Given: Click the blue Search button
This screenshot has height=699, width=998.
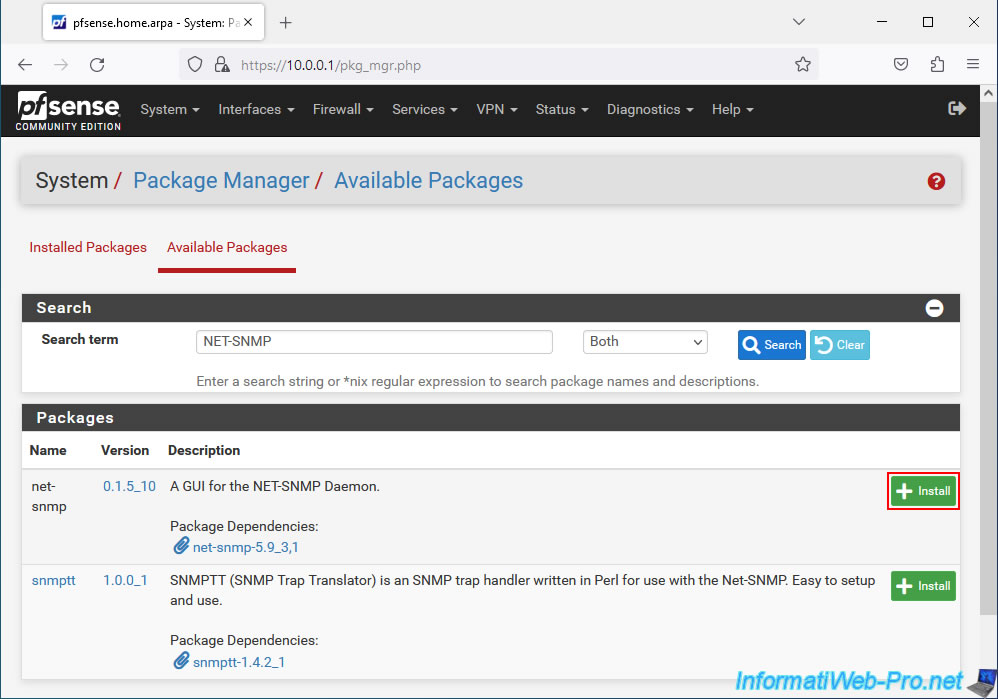Looking at the screenshot, I should [x=771, y=344].
